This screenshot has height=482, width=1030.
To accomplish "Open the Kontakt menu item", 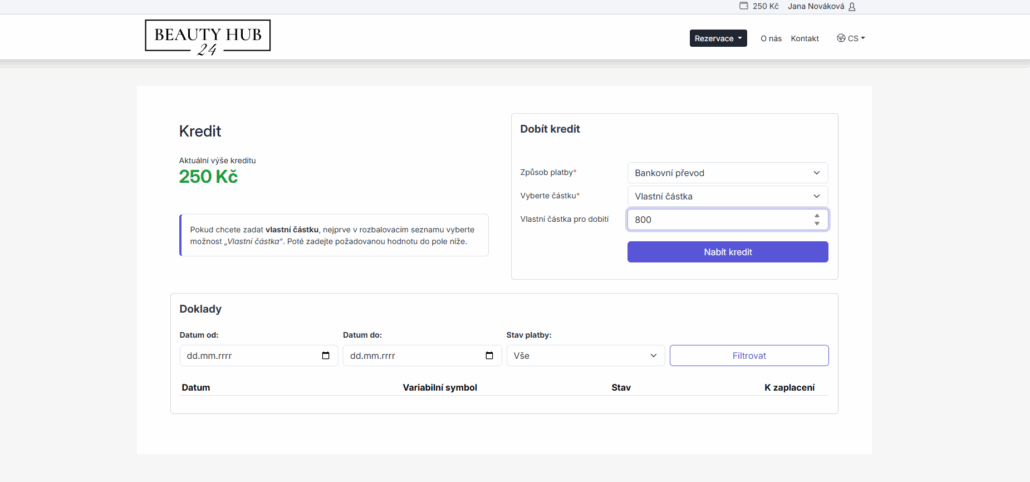I will click(x=804, y=39).
